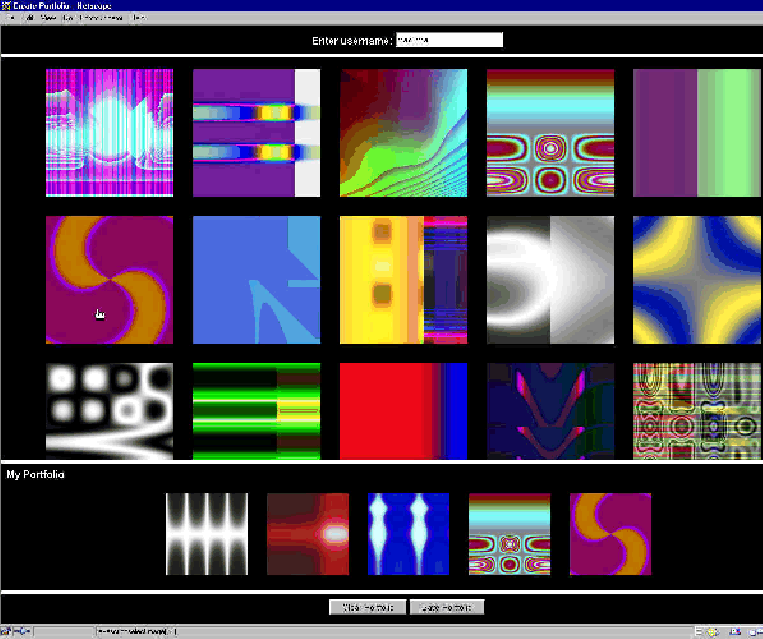Image resolution: width=763 pixels, height=639 pixels.
Task: Pick the purple image with blue-yellow horizontal bars
Action: (x=256, y=133)
